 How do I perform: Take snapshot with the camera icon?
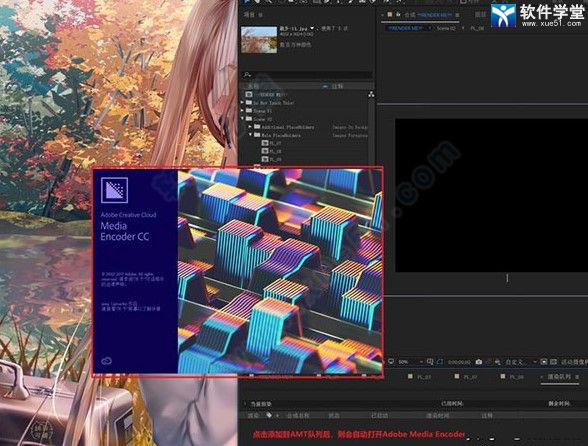479,362
